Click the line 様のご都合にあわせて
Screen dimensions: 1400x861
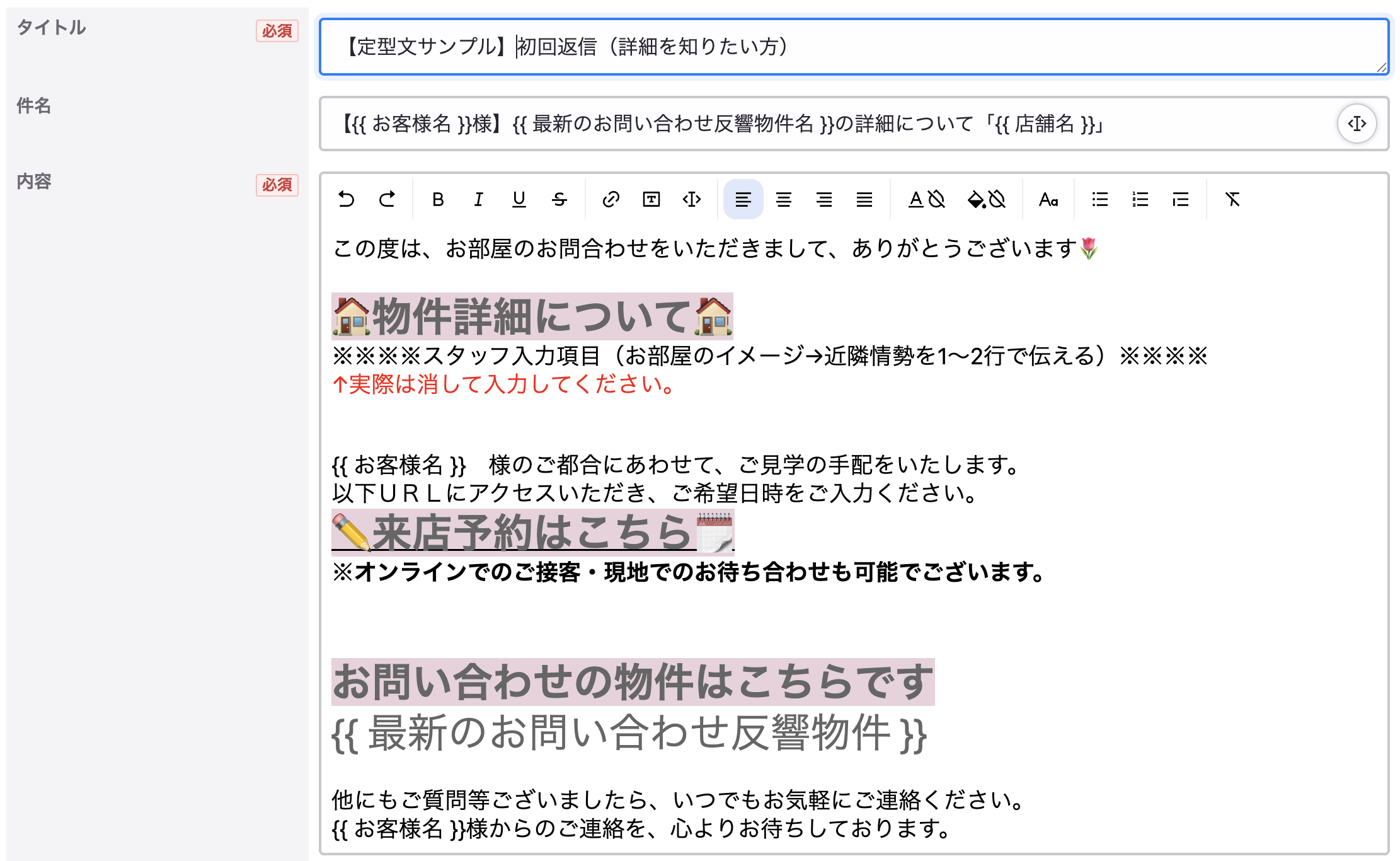[x=675, y=465]
